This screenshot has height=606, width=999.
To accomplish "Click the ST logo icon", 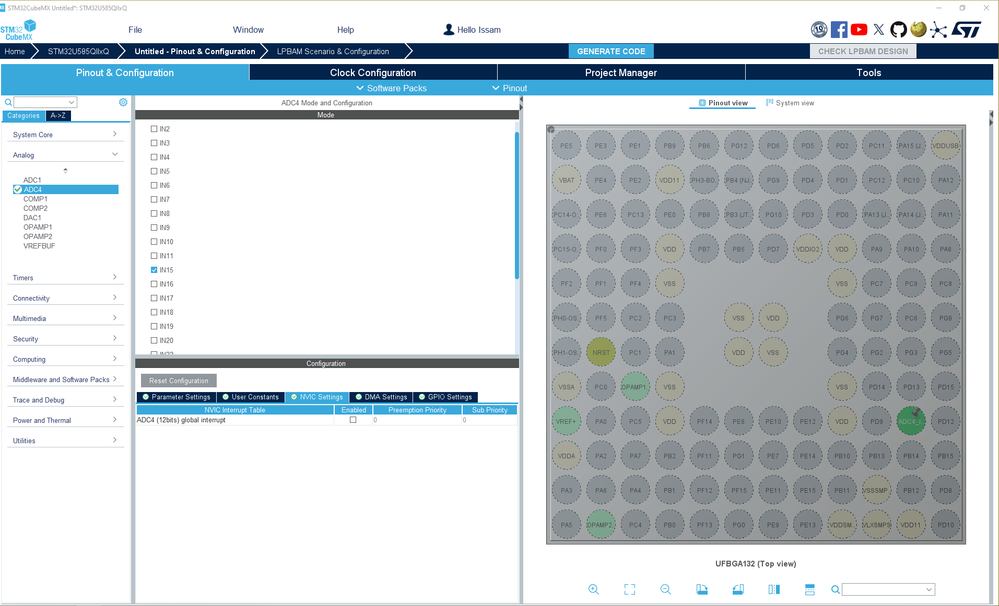I will coord(966,29).
